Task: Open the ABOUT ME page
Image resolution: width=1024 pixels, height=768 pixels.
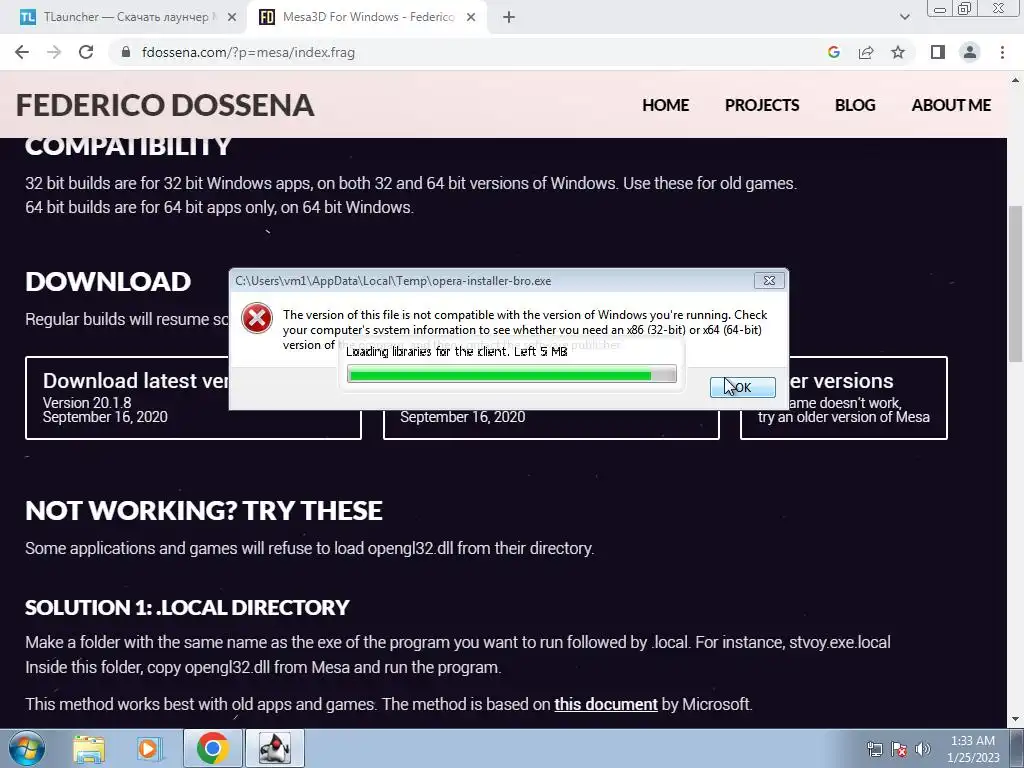Action: 951,105
